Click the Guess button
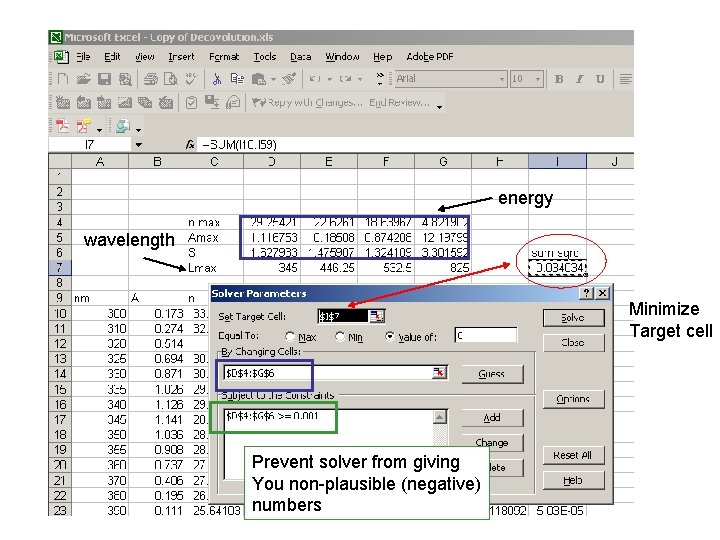This screenshot has width=720, height=540. click(x=492, y=374)
